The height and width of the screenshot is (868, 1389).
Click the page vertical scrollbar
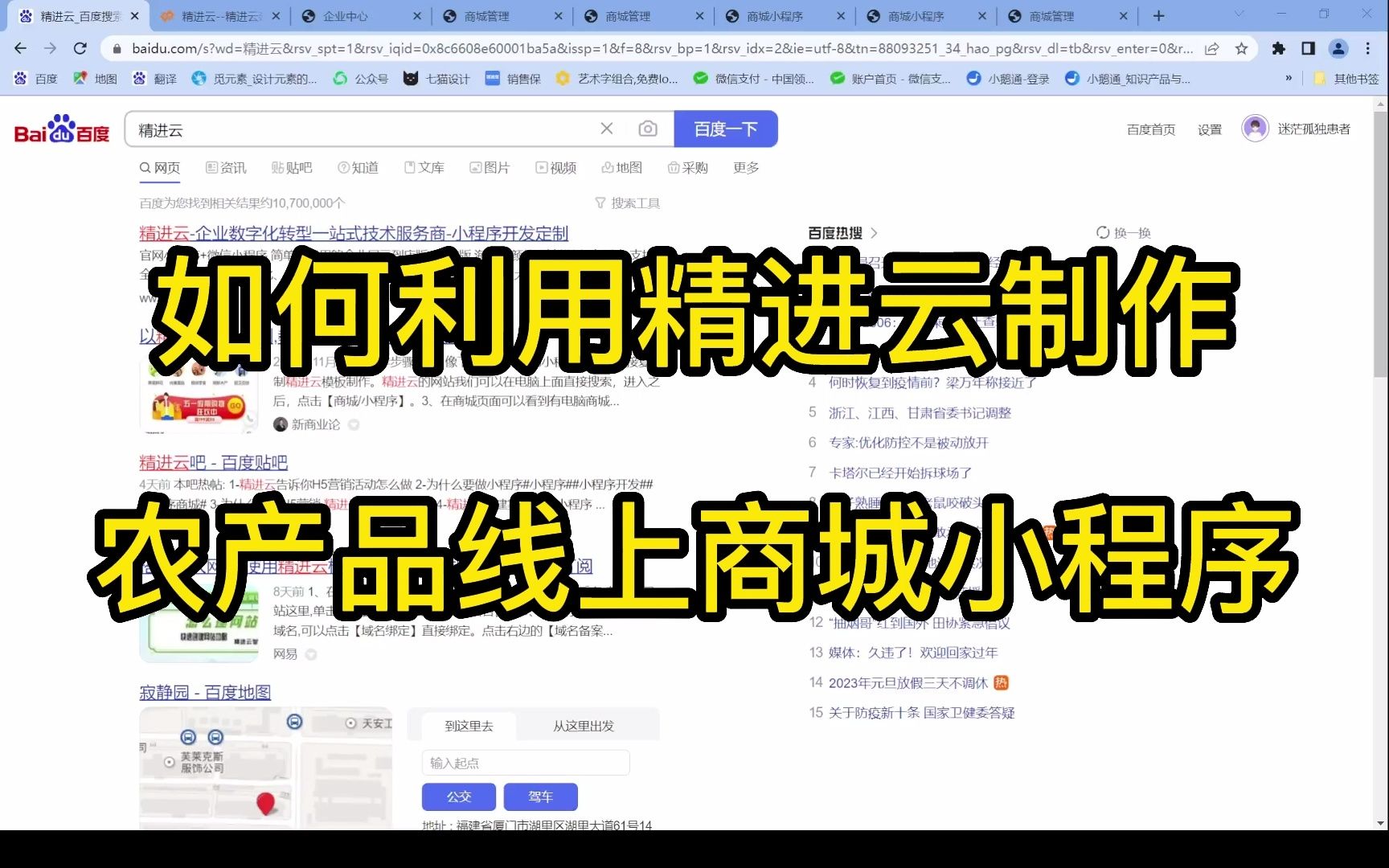pyautogui.click(x=1381, y=244)
